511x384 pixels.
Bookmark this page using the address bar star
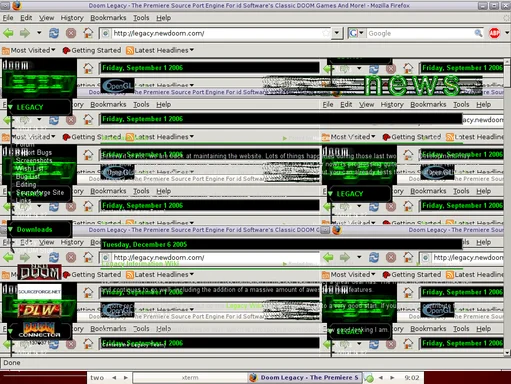326,33
